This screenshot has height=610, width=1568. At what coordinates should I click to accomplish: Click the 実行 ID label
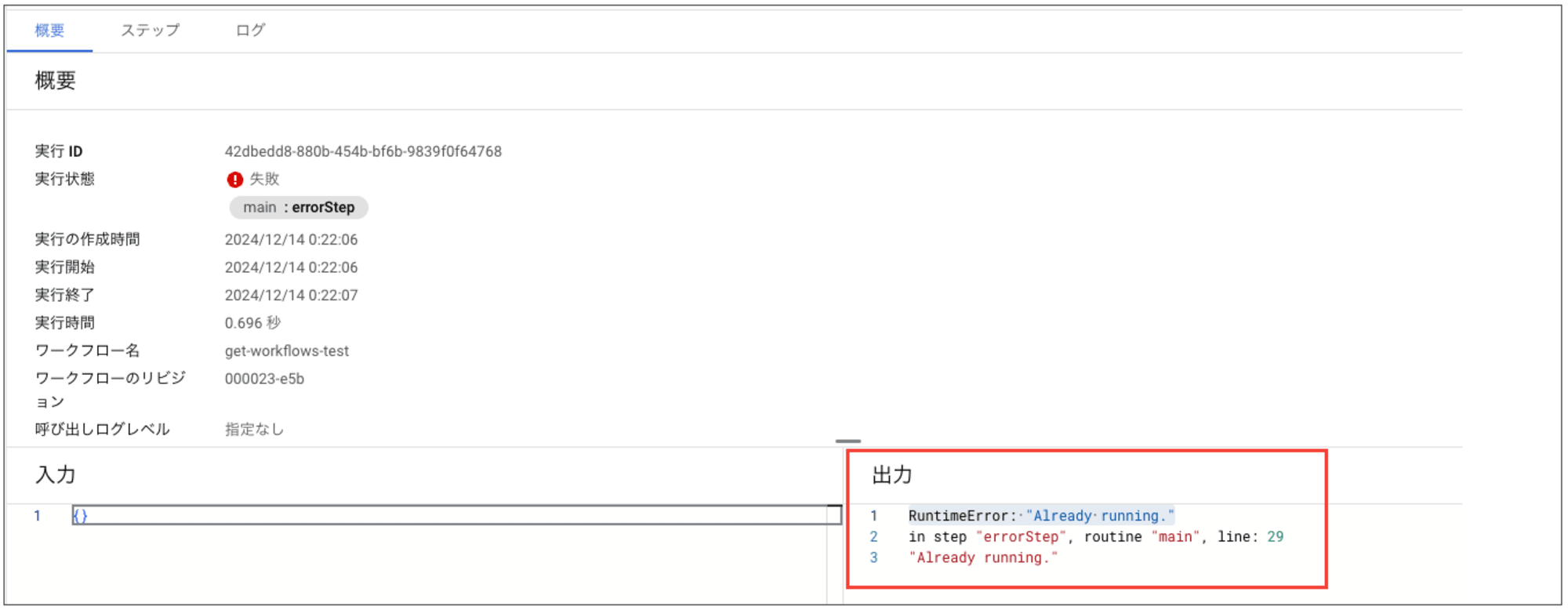coord(59,151)
